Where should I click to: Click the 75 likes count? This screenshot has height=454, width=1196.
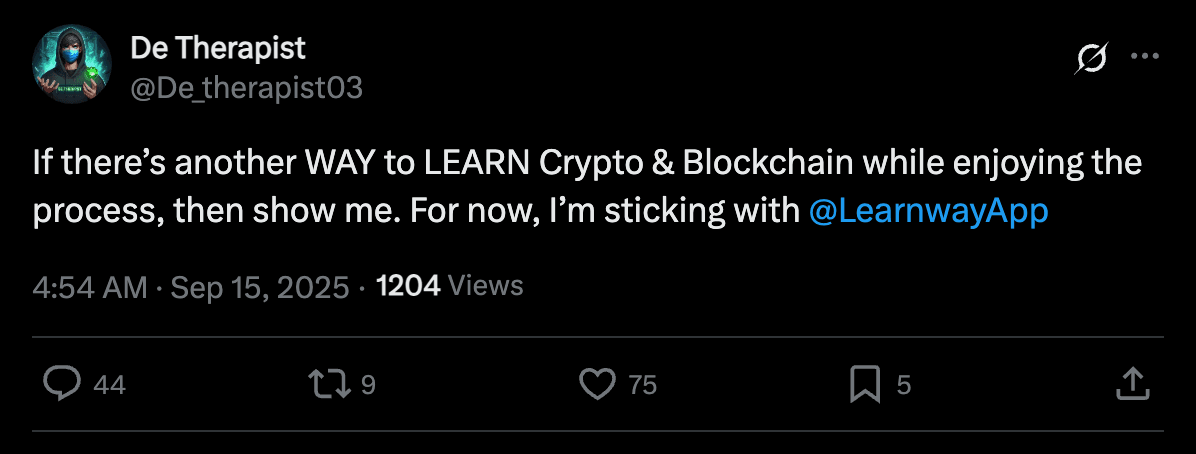click(642, 385)
